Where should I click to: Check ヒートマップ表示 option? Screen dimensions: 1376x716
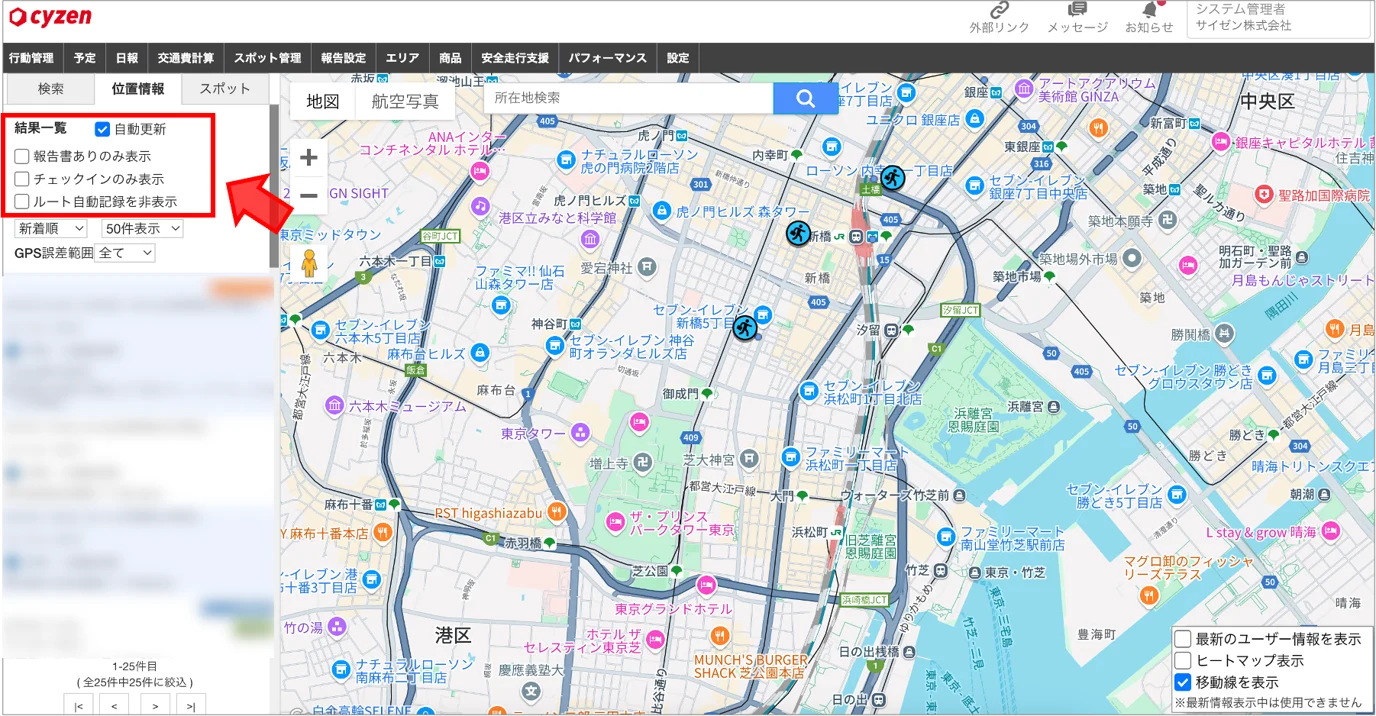click(x=1183, y=661)
